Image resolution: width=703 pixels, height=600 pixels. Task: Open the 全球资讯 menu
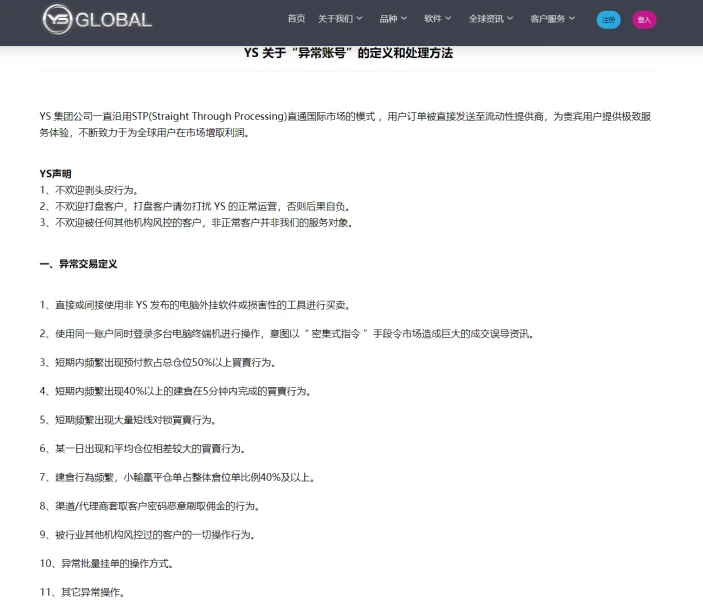486,19
